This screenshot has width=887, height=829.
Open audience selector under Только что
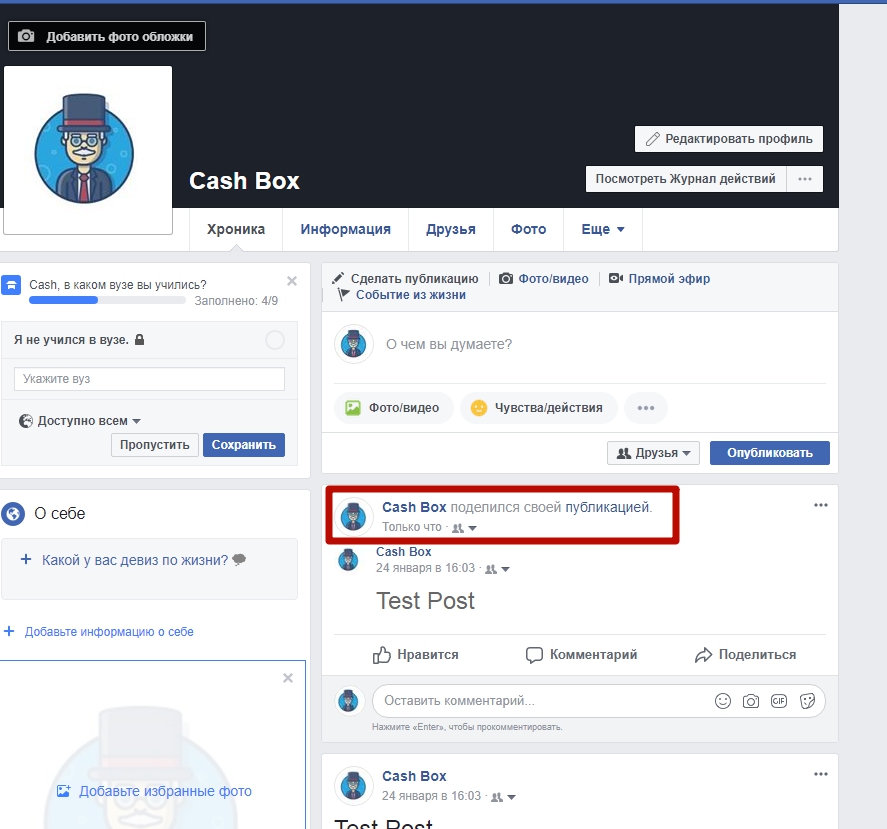point(465,527)
